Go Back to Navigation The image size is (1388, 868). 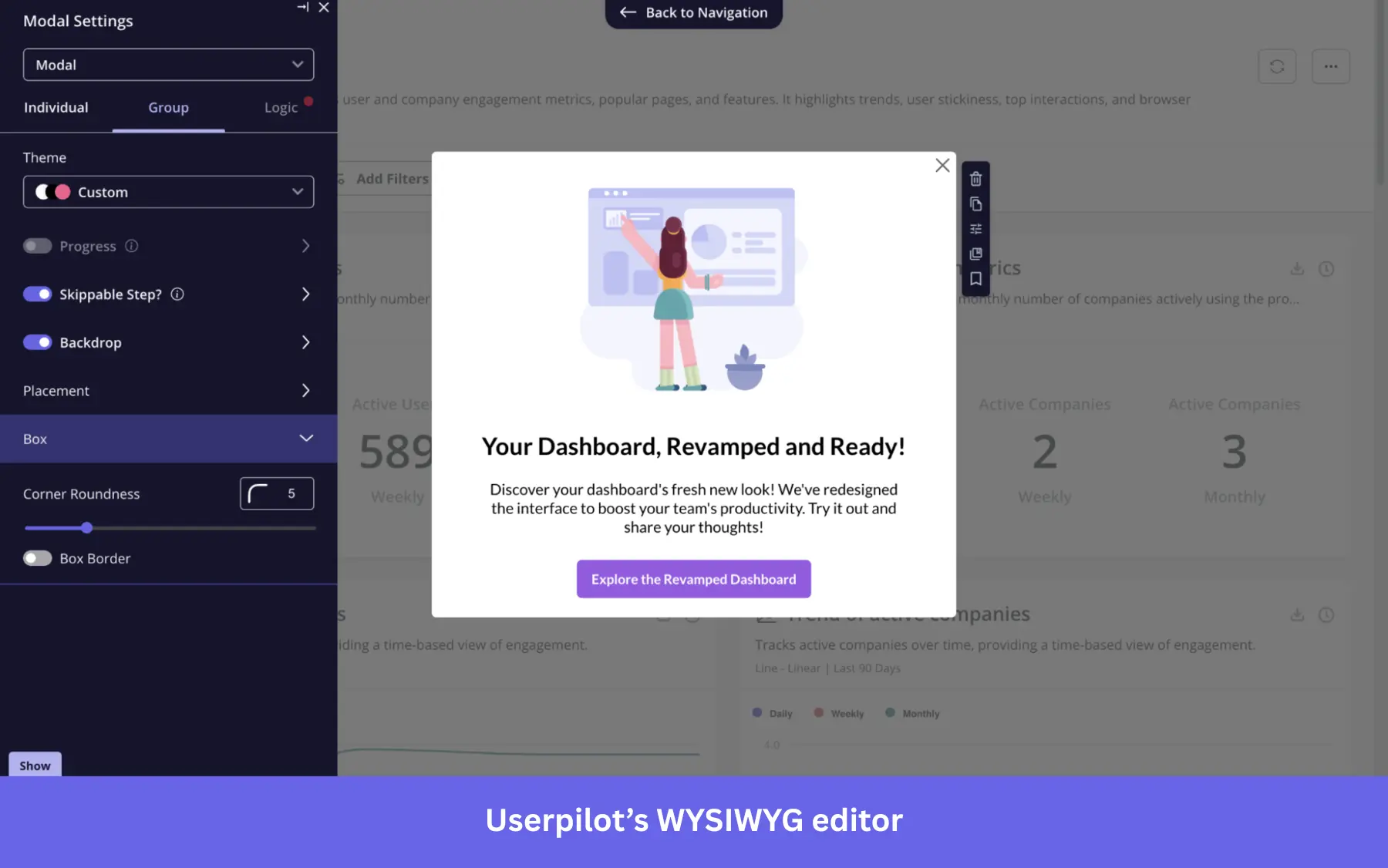click(692, 12)
